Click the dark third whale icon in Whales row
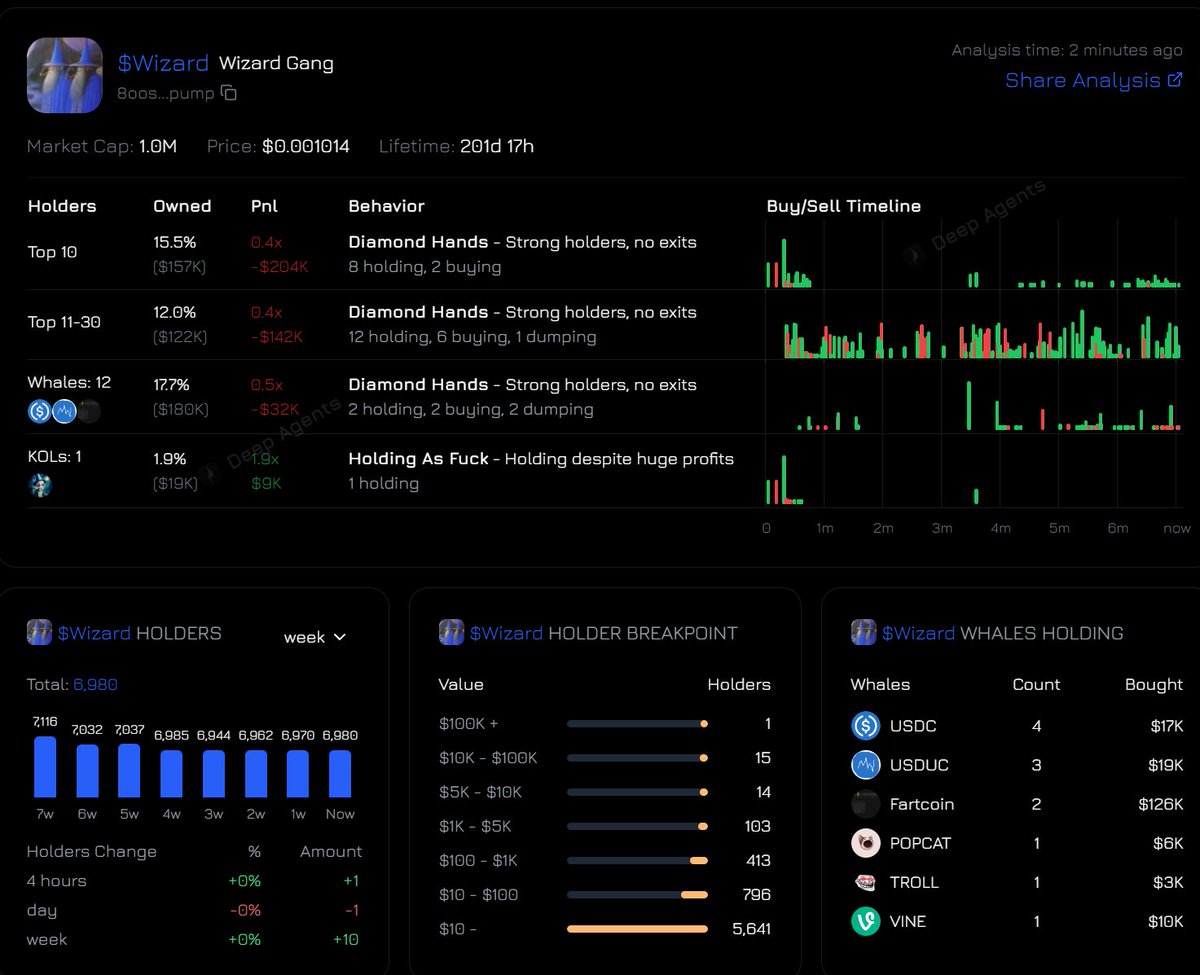The width and height of the screenshot is (1200, 975). (x=89, y=410)
